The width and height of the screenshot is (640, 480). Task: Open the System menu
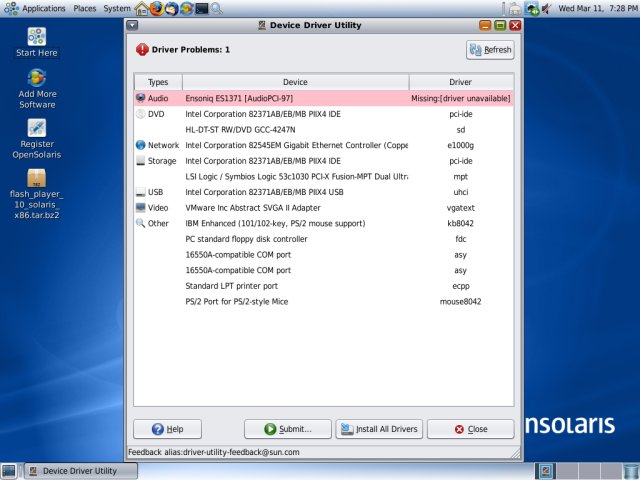(x=117, y=8)
